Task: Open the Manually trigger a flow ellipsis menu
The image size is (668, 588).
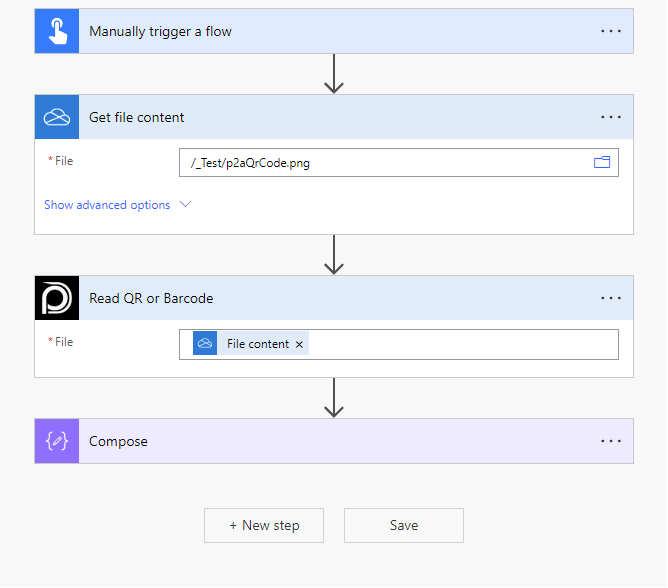Action: 611,31
